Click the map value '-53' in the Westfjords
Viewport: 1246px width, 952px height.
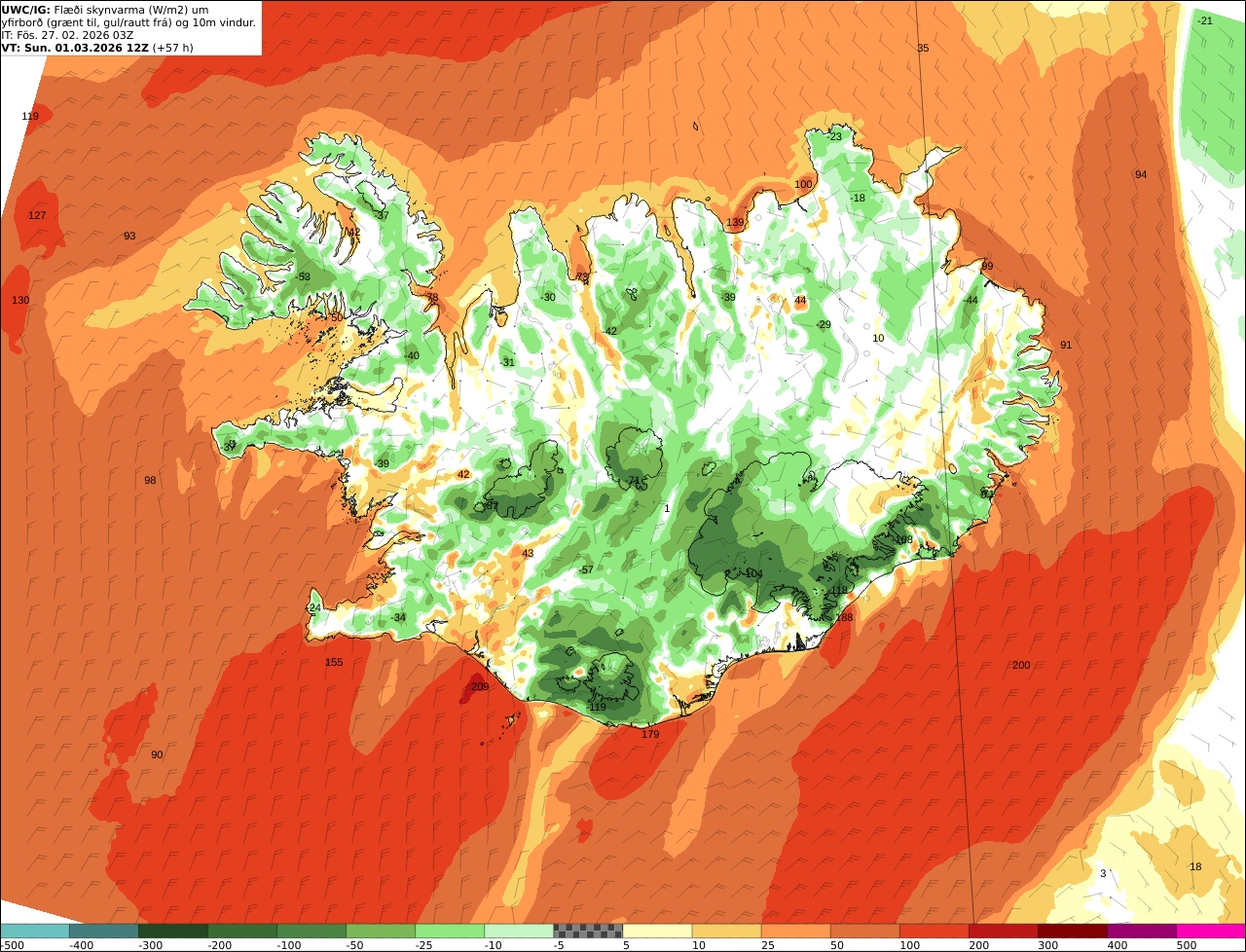click(x=304, y=277)
